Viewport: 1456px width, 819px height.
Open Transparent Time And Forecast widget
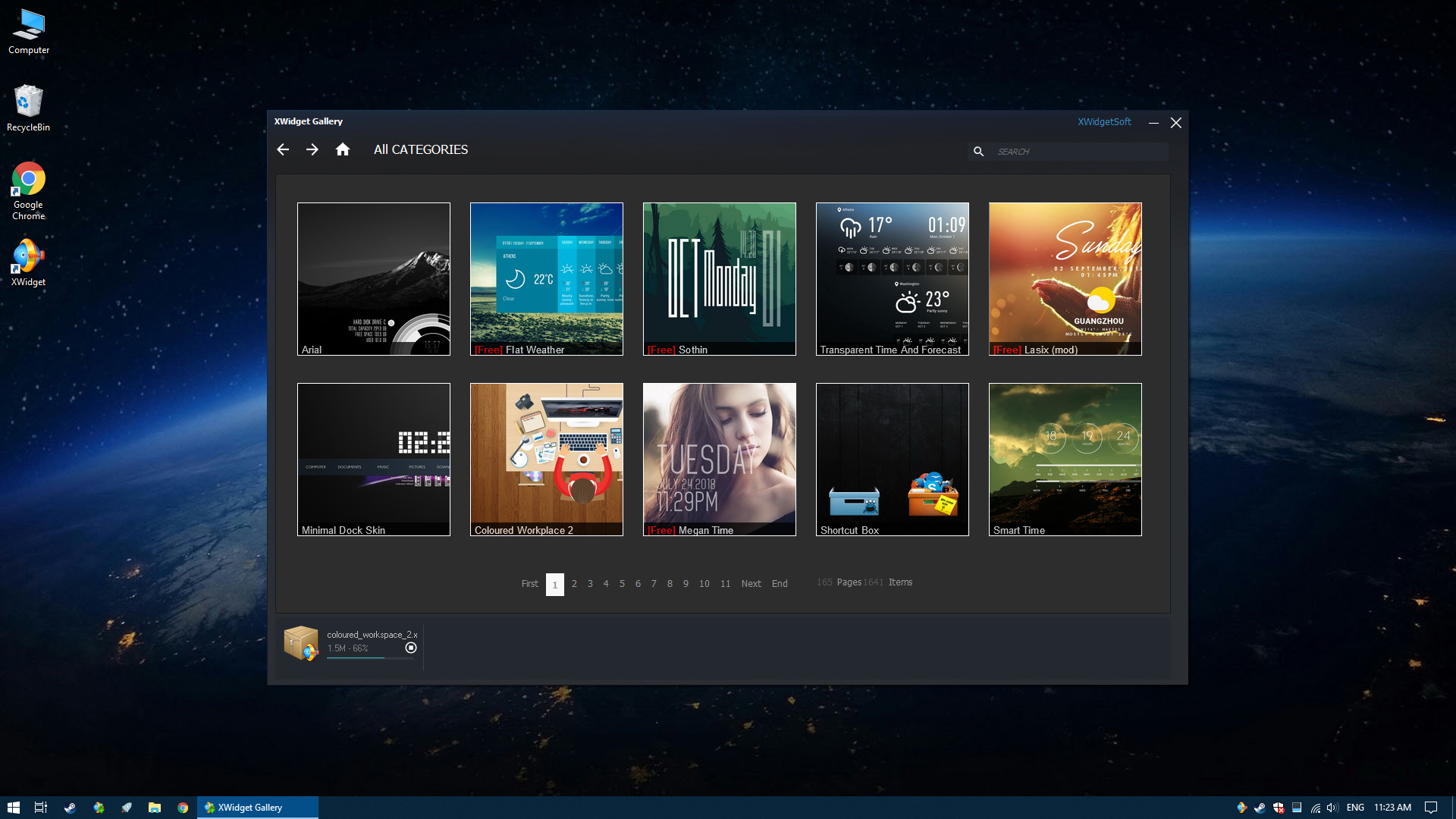pos(892,279)
